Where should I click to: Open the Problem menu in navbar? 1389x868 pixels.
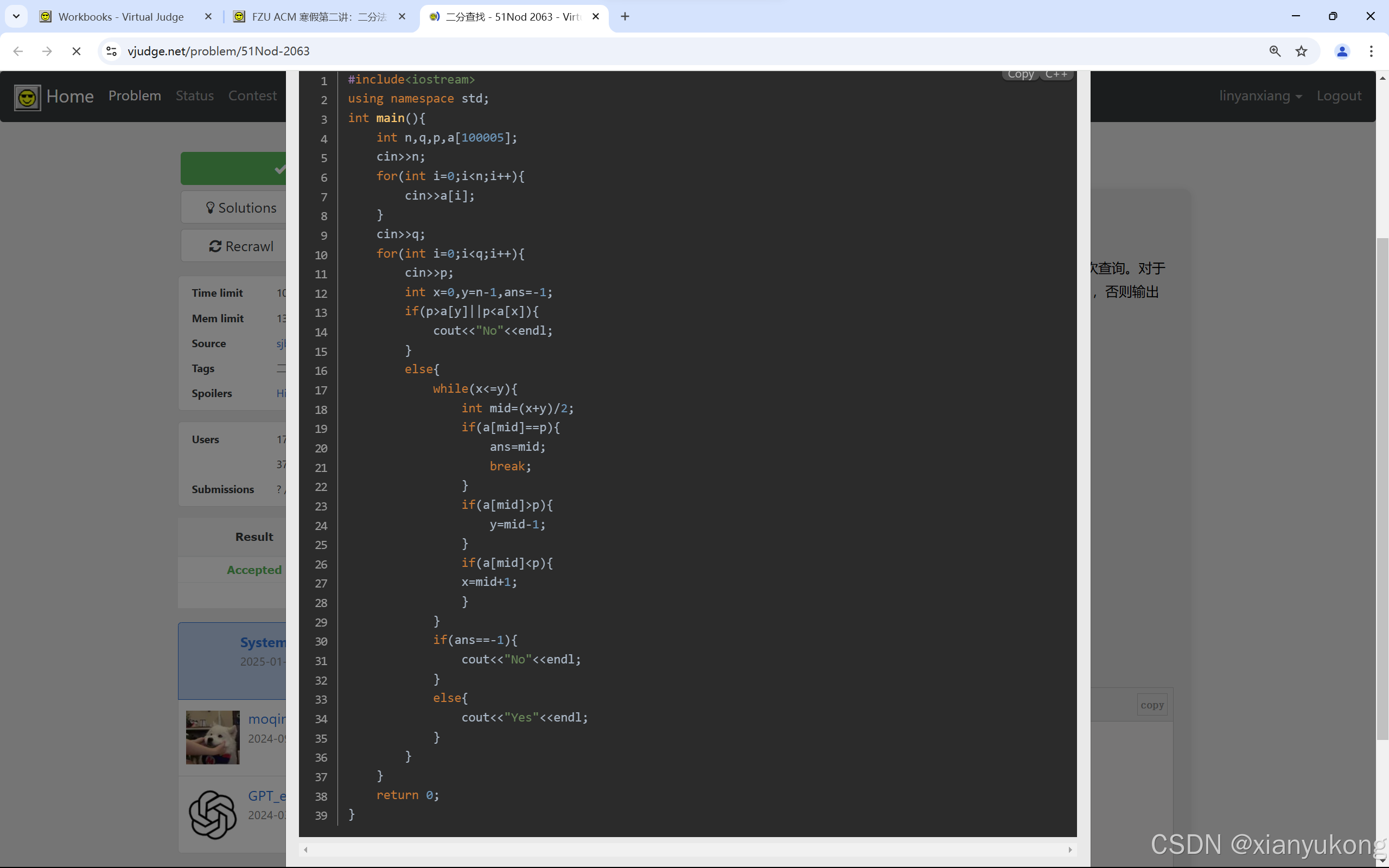point(135,96)
